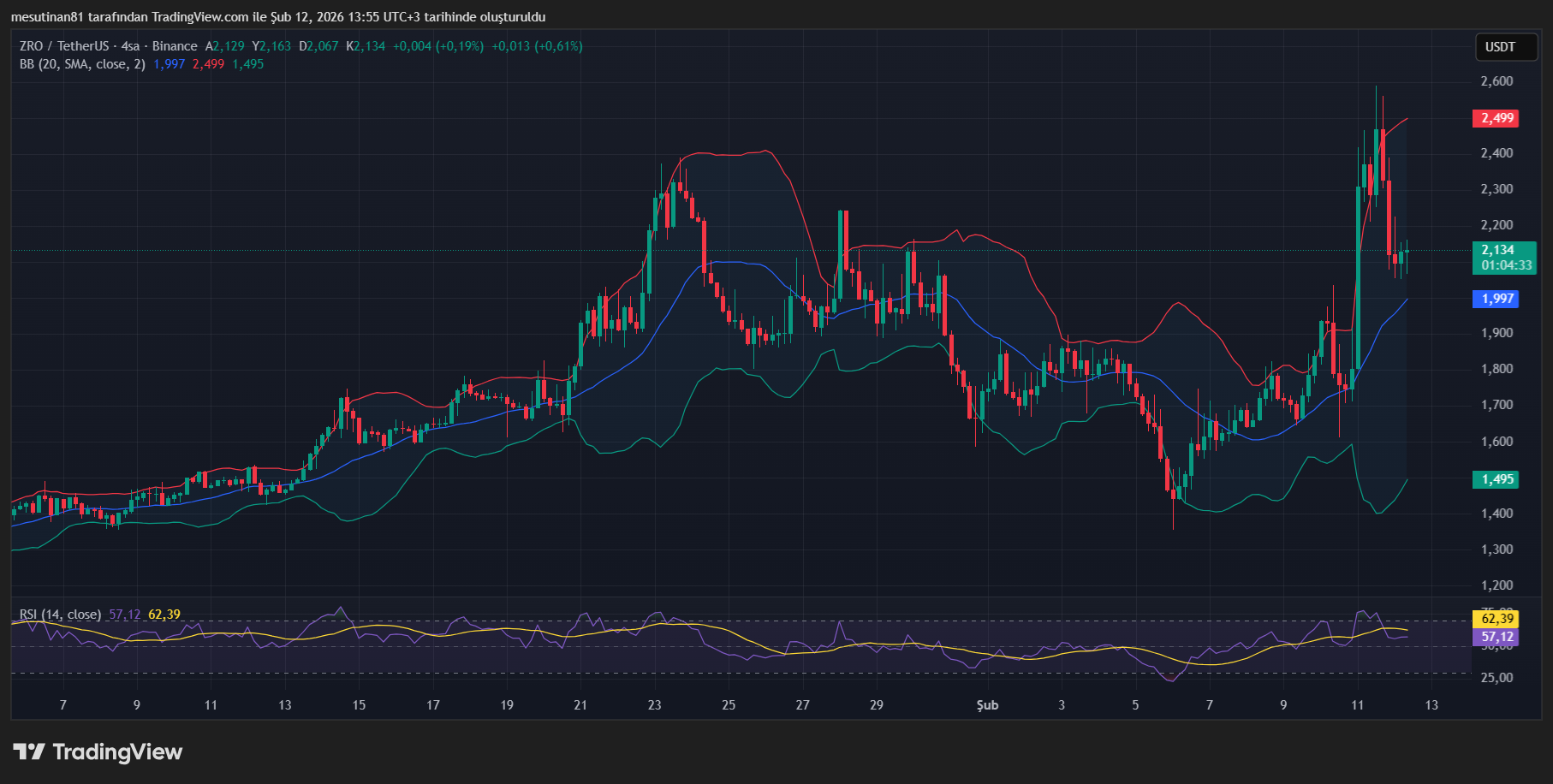Expand the RSI (14, close) indicator legend

[60, 615]
